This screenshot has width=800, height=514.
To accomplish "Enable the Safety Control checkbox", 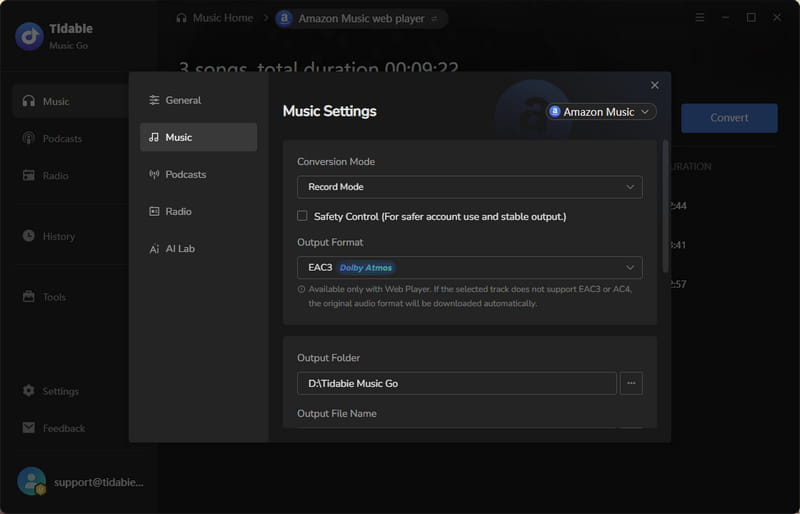I will [302, 216].
